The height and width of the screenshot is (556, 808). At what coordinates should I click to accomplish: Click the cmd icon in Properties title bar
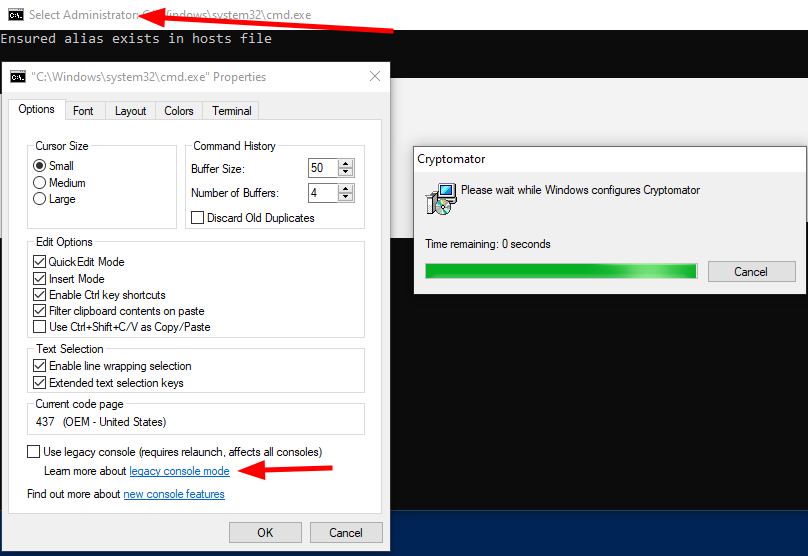(18, 77)
